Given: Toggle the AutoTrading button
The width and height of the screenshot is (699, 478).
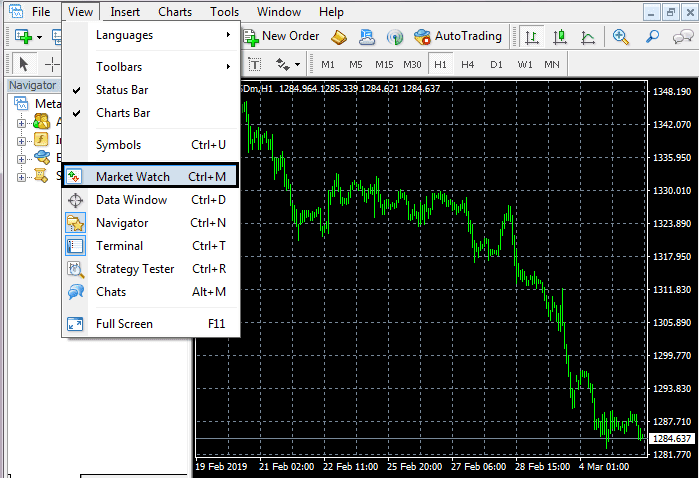Looking at the screenshot, I should coord(458,36).
